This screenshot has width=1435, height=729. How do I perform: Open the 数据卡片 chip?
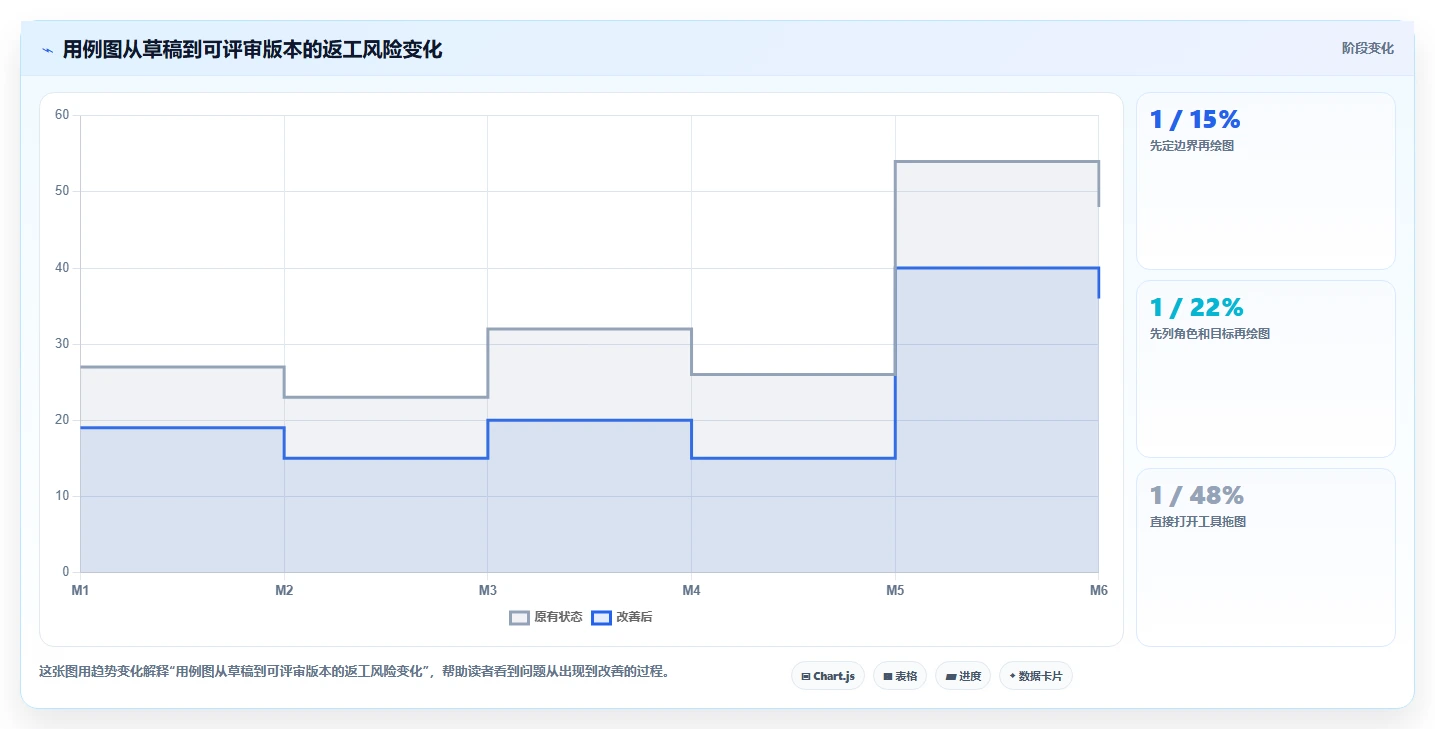coord(1036,676)
